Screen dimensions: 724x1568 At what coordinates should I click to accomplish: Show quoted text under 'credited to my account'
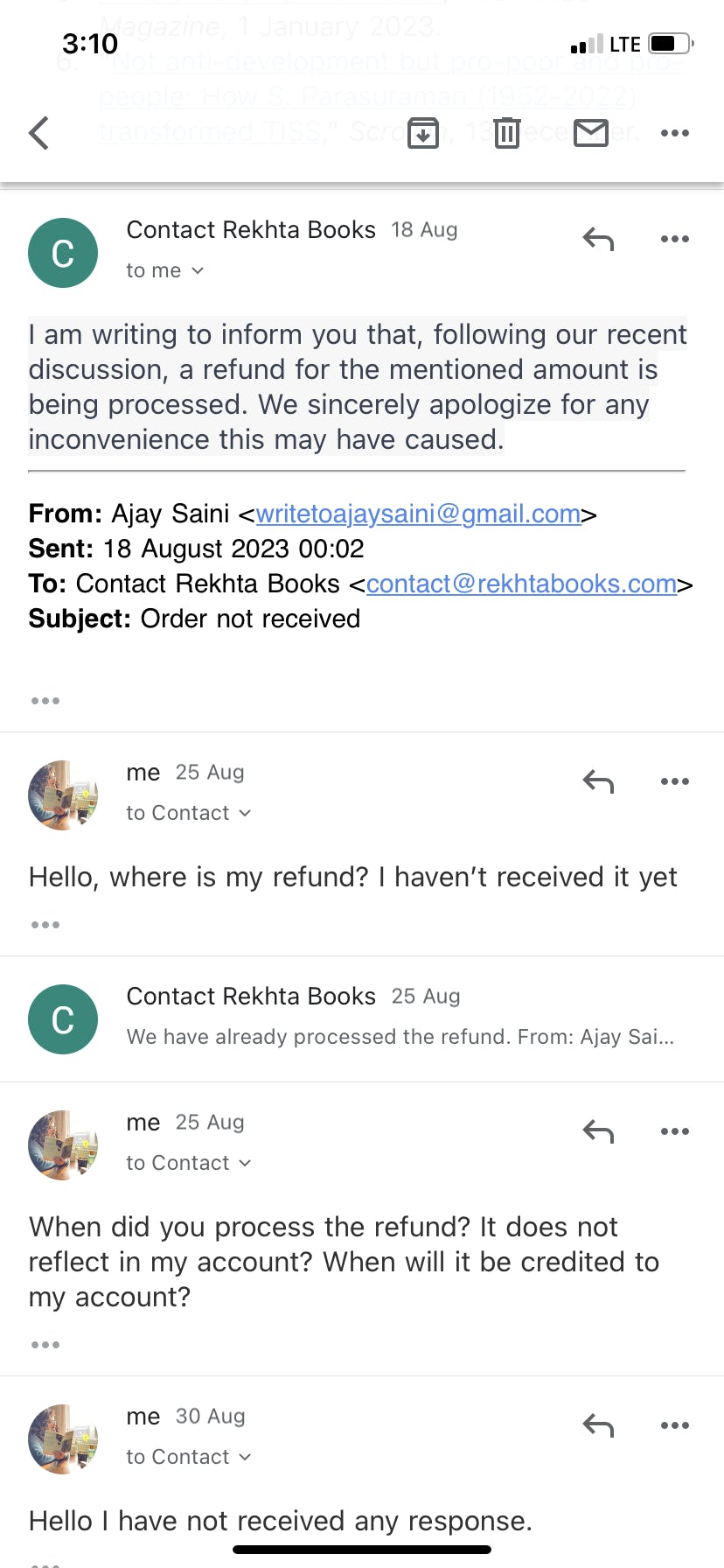[45, 1344]
